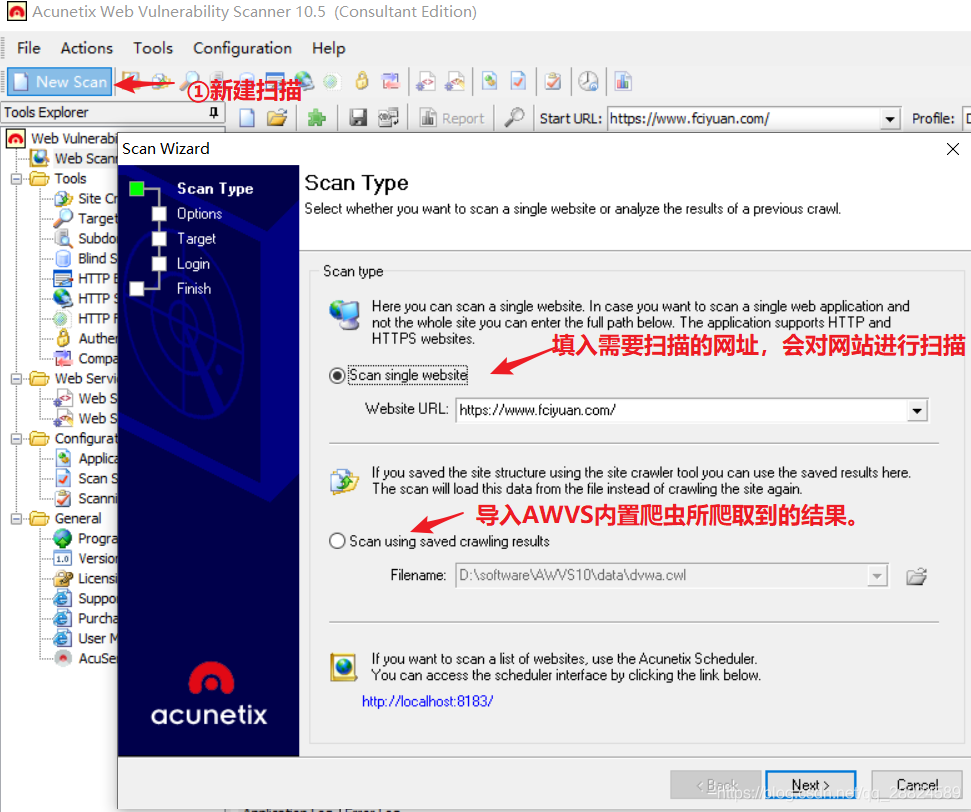This screenshot has height=812, width=971.
Task: Pin the Tools Explorer panel
Action: click(x=214, y=112)
